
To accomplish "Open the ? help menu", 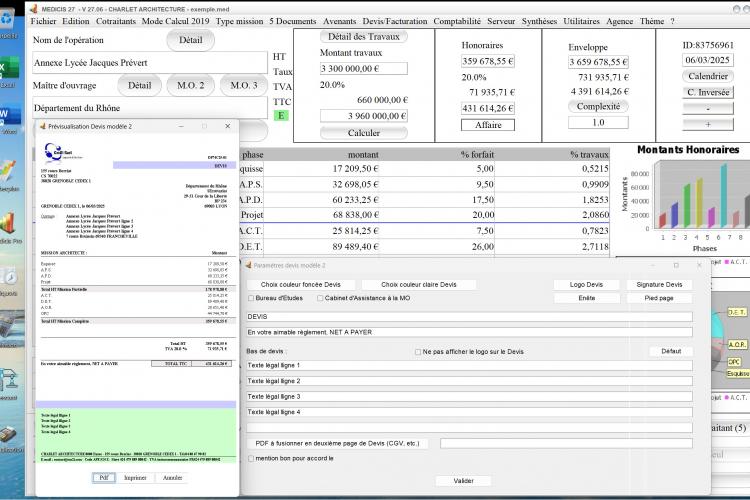I will point(672,21).
